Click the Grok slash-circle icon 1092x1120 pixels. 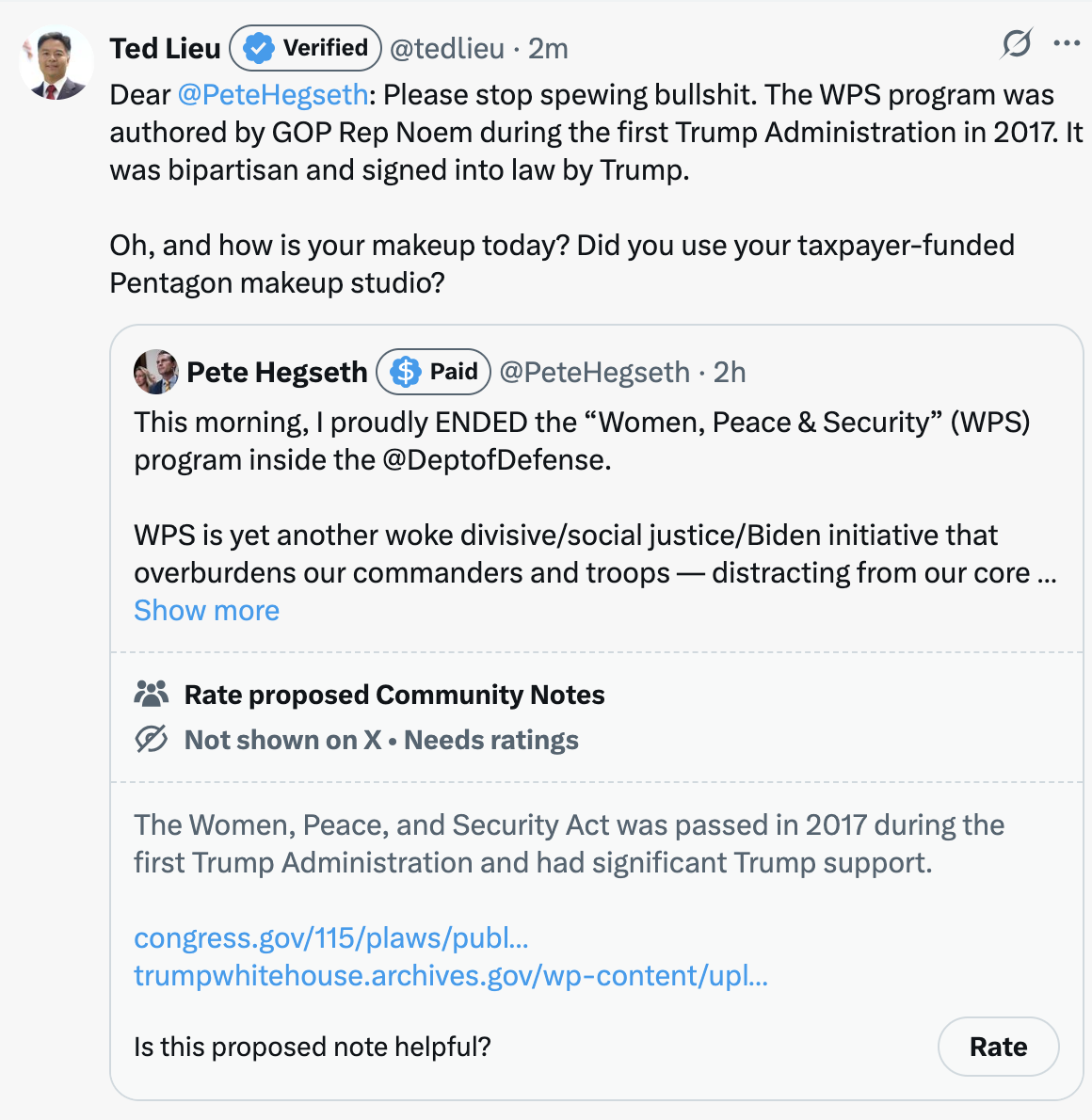pos(1016,43)
